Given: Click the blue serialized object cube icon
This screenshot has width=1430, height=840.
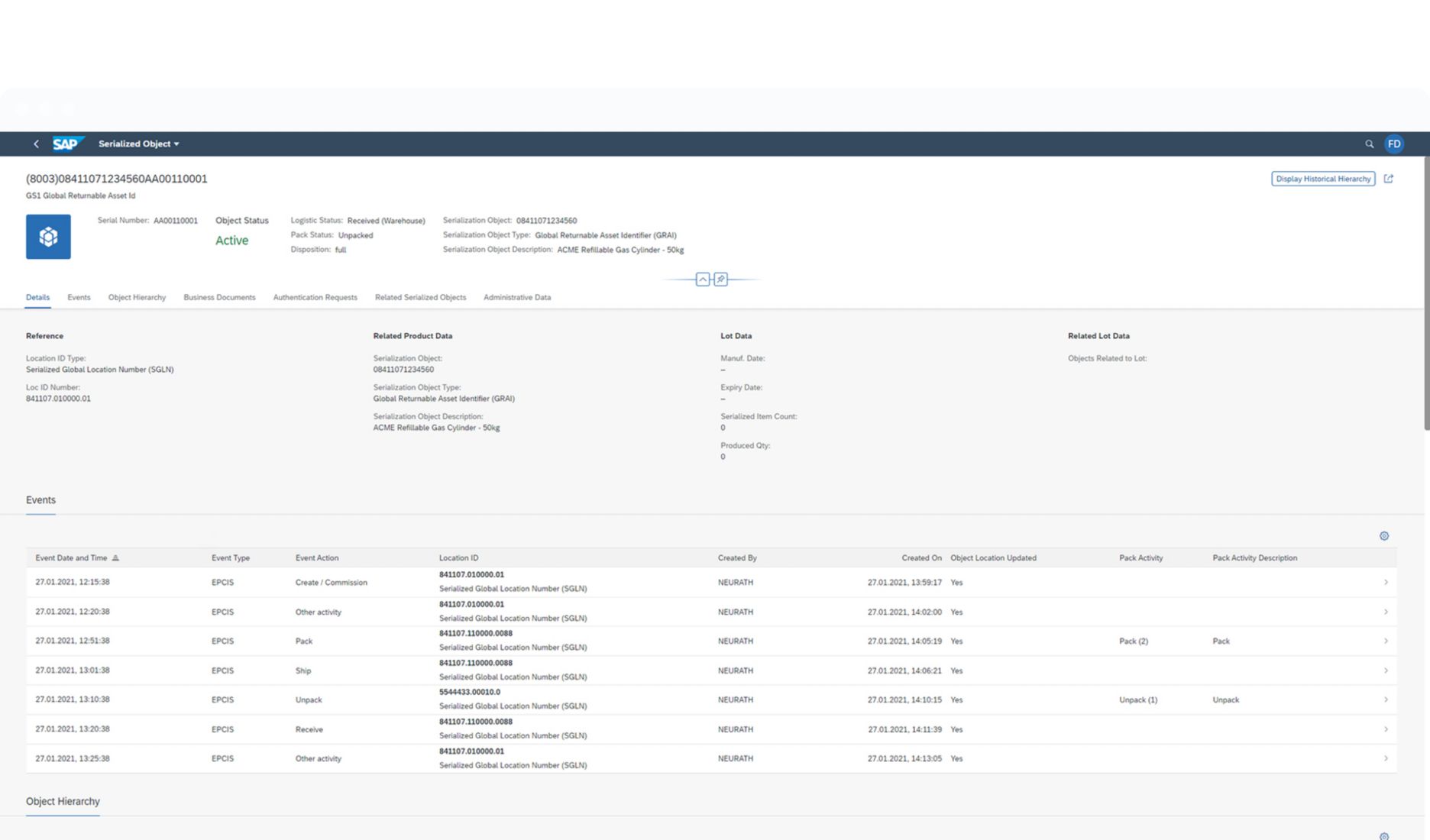Looking at the screenshot, I should point(48,237).
